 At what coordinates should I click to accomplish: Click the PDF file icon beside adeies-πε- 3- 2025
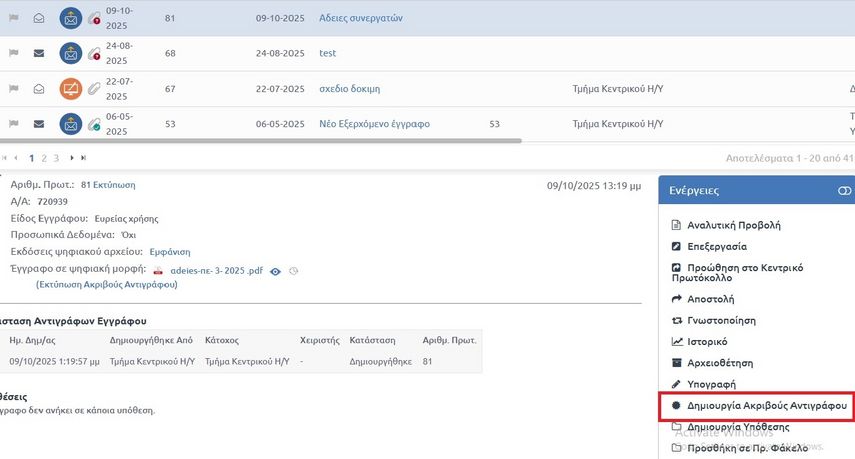(158, 271)
